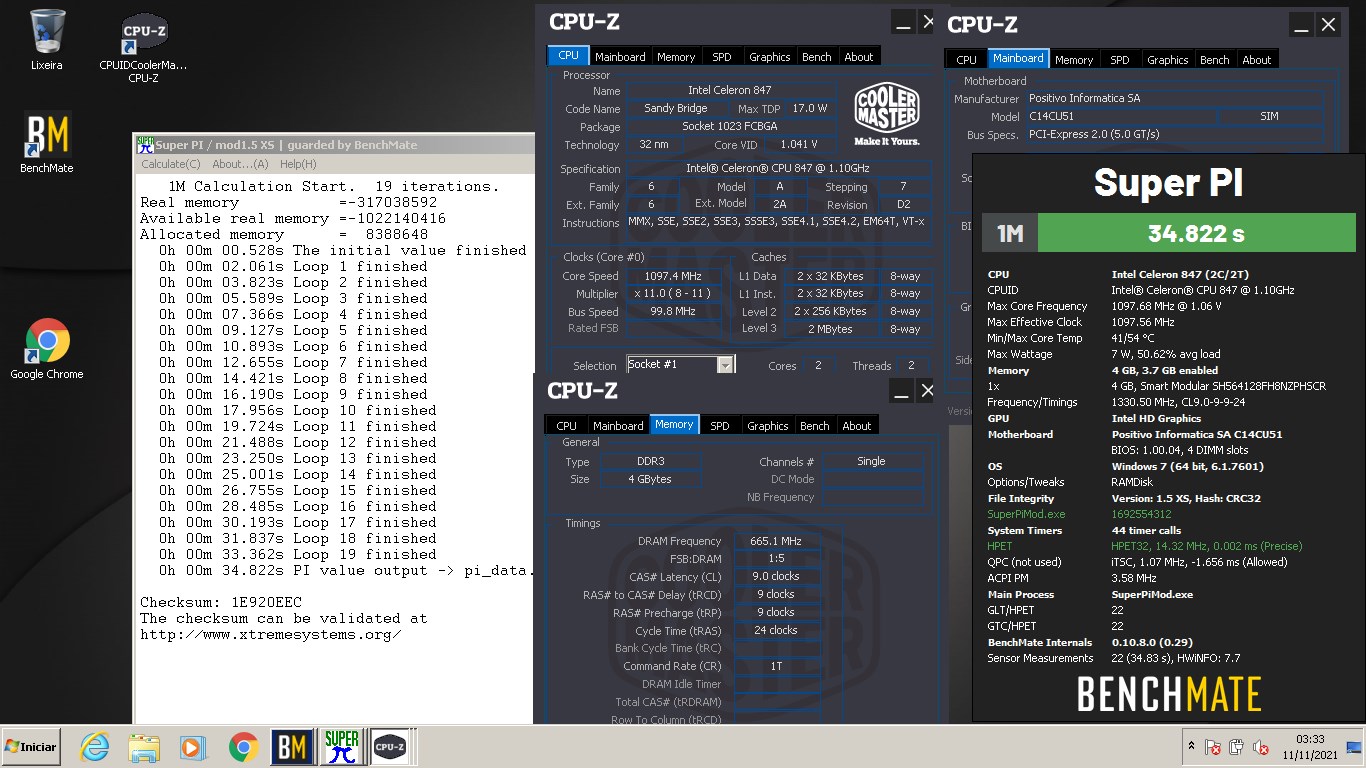
Task: Open the taskbar clock showing 03:33
Action: [x=1309, y=747]
